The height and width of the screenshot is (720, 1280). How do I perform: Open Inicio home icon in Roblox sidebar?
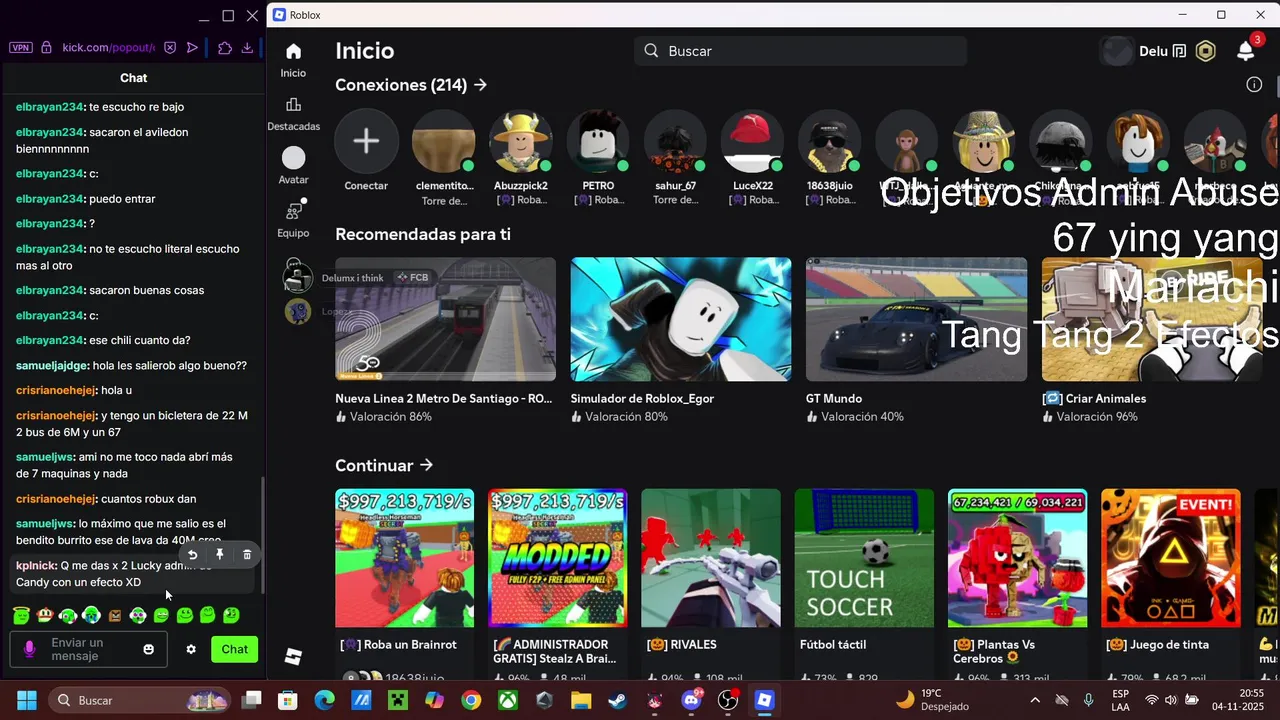coord(293,51)
